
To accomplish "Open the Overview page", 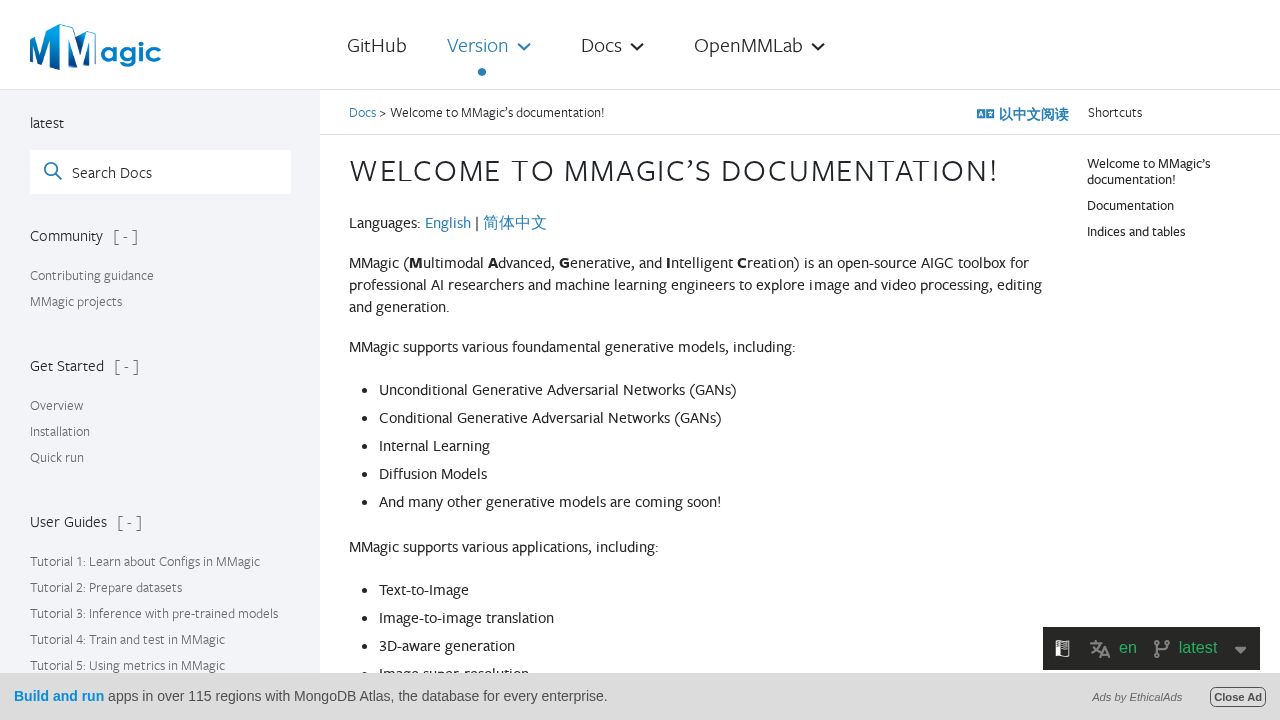I will click(x=57, y=405).
